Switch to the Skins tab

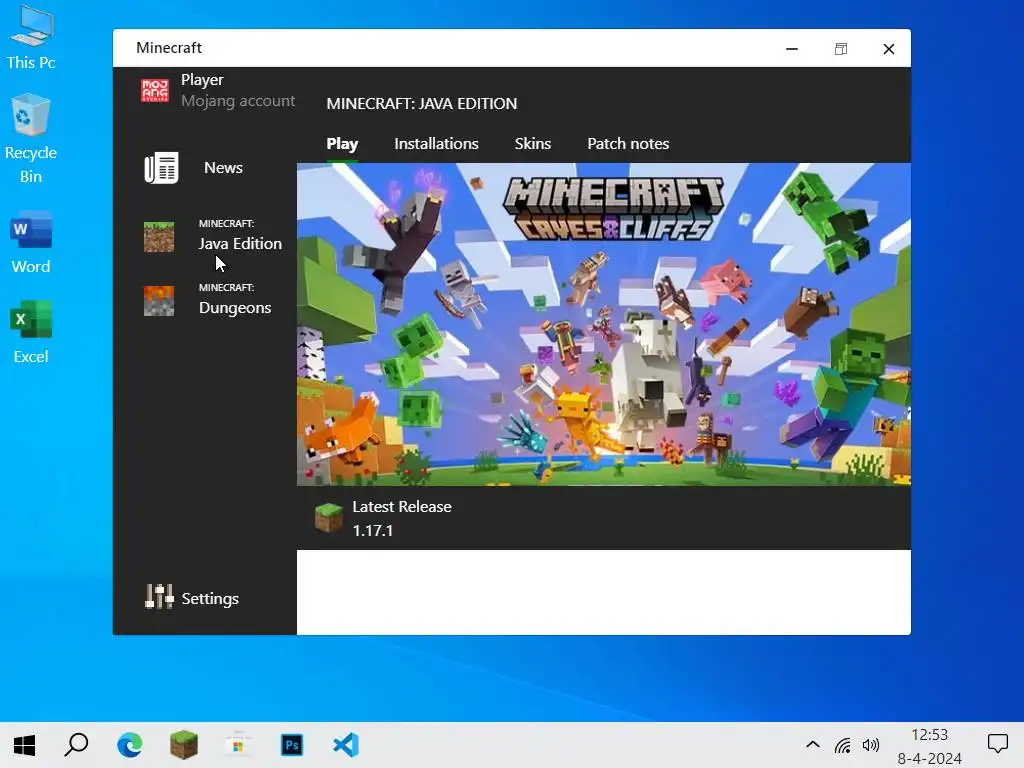[x=533, y=144]
